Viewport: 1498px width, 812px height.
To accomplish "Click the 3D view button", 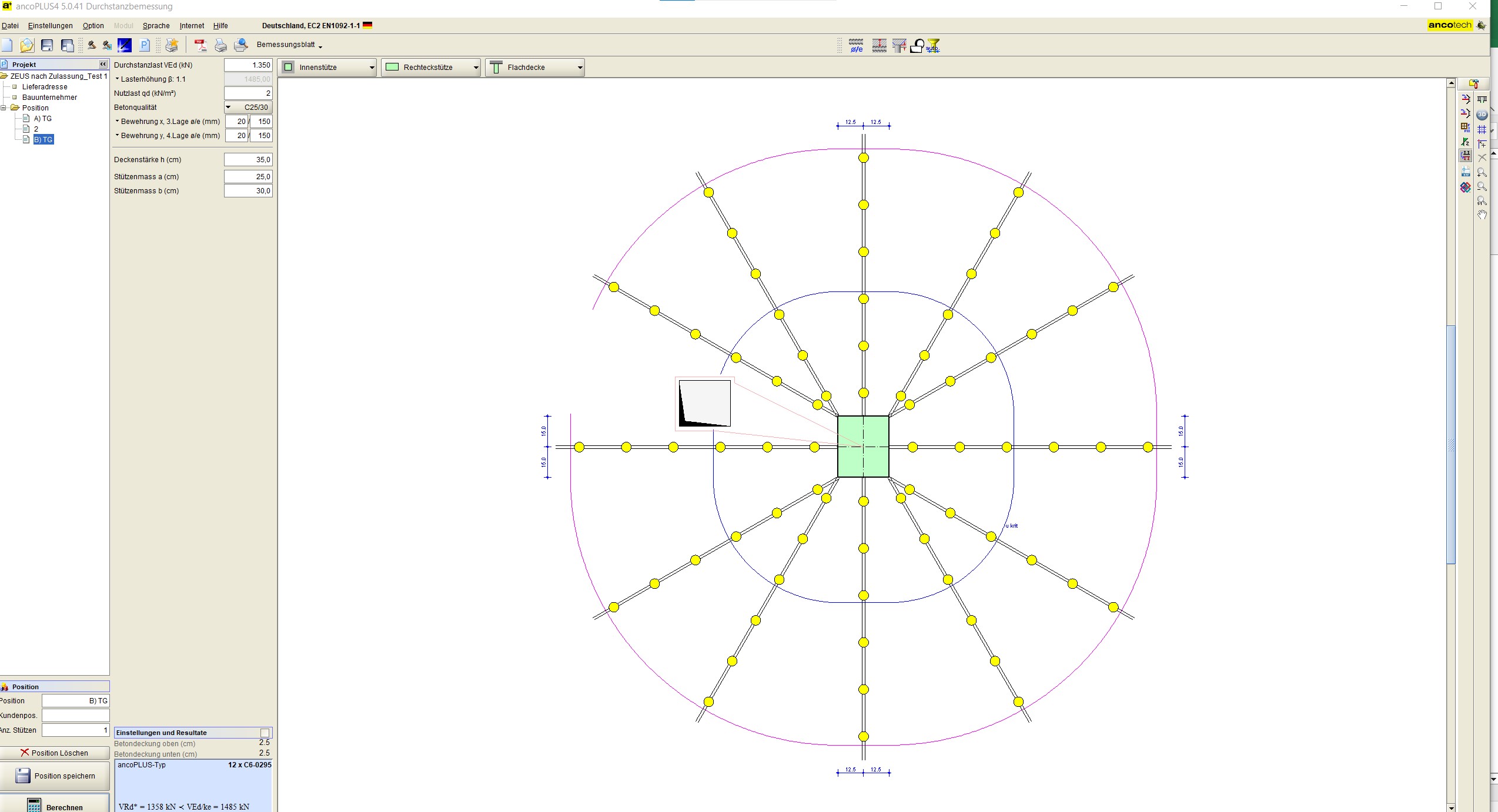I will (1482, 115).
